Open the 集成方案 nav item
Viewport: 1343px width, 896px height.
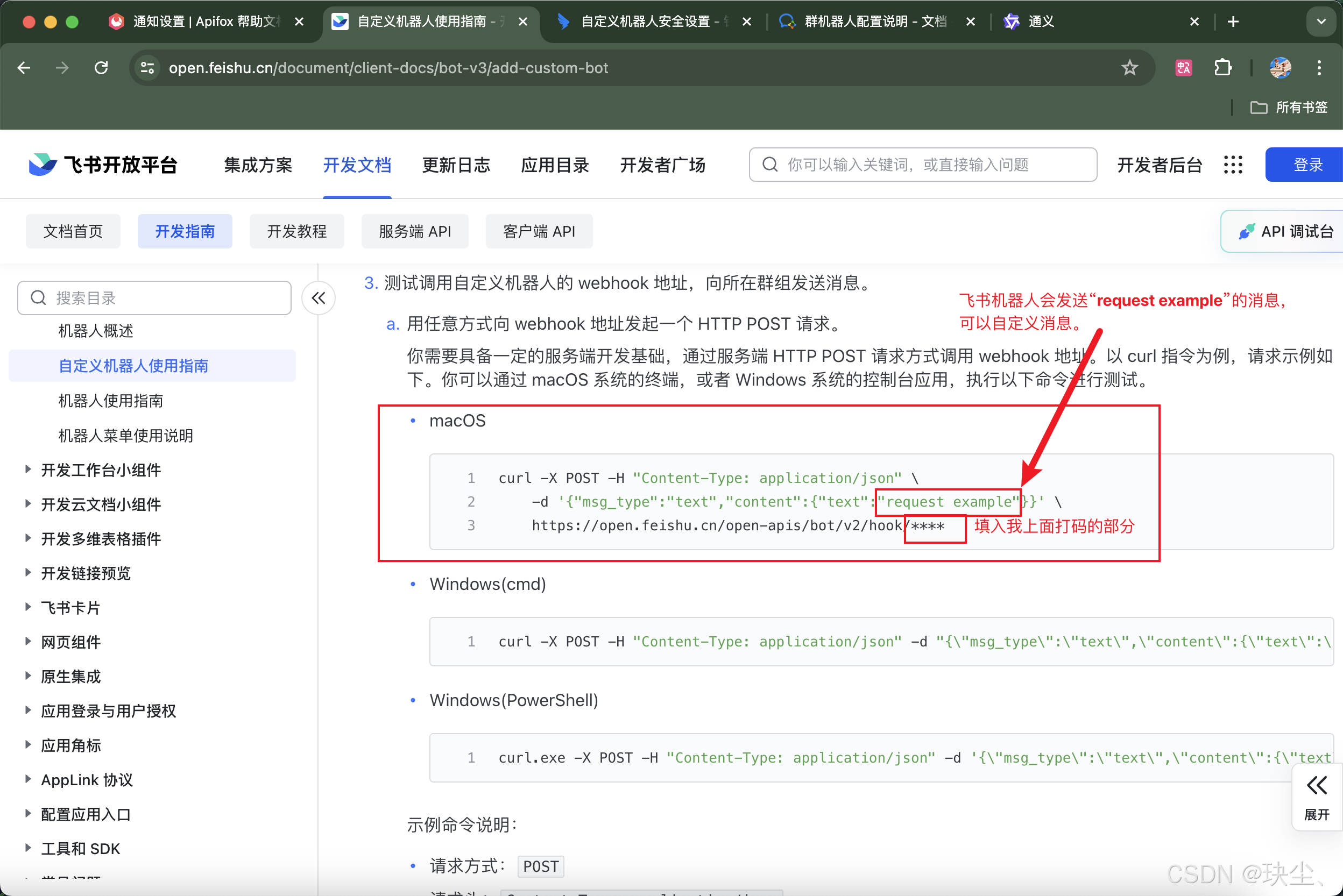click(258, 165)
